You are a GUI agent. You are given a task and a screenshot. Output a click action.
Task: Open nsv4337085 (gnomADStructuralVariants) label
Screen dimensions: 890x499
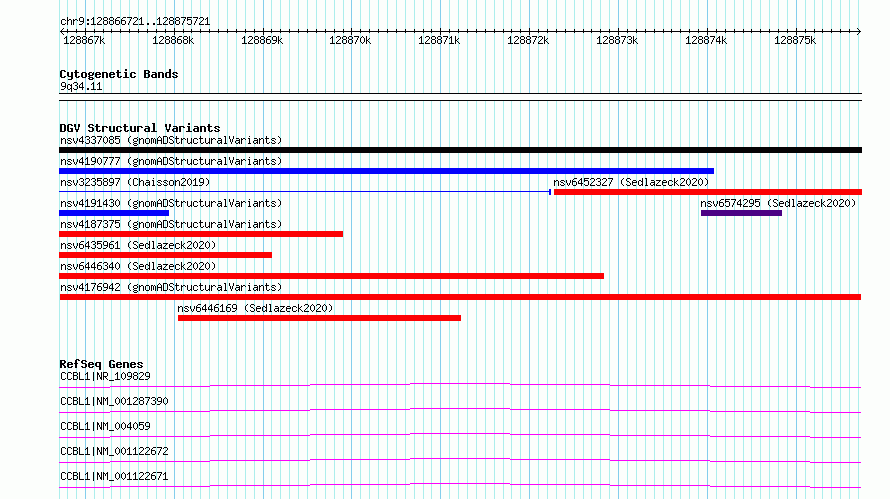[171, 140]
